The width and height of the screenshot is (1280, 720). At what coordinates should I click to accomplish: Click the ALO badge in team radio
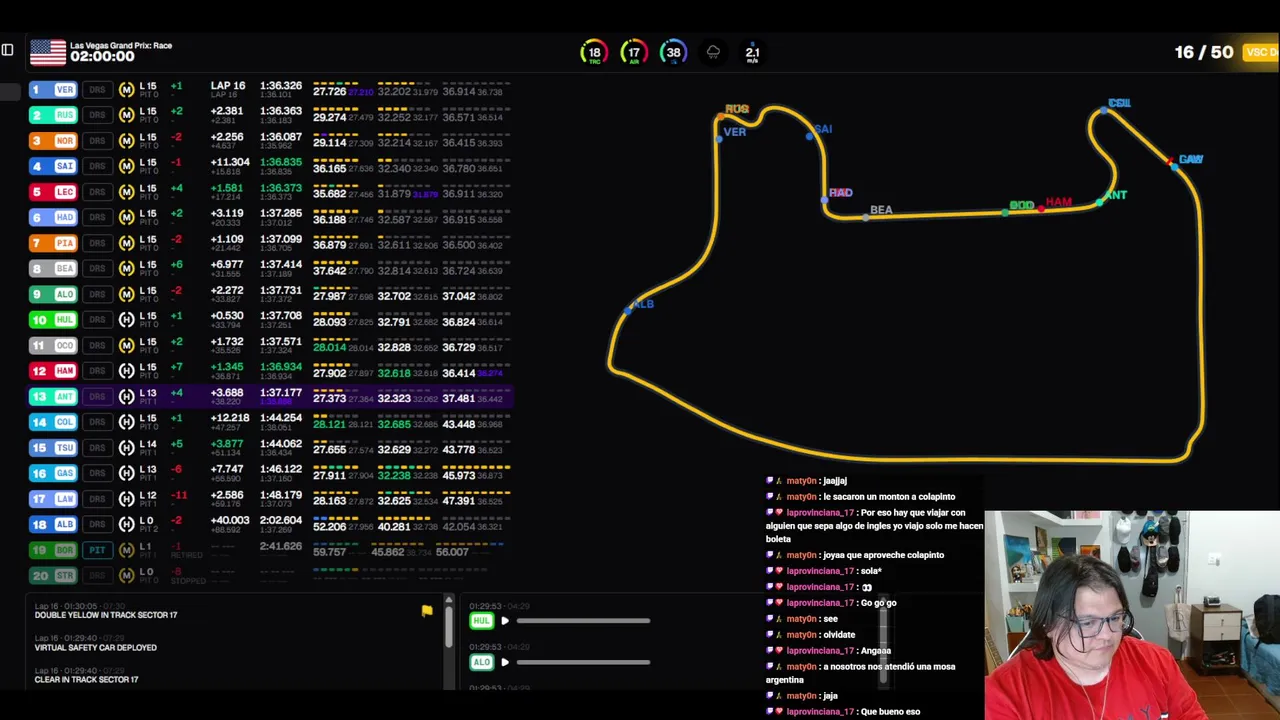(481, 662)
